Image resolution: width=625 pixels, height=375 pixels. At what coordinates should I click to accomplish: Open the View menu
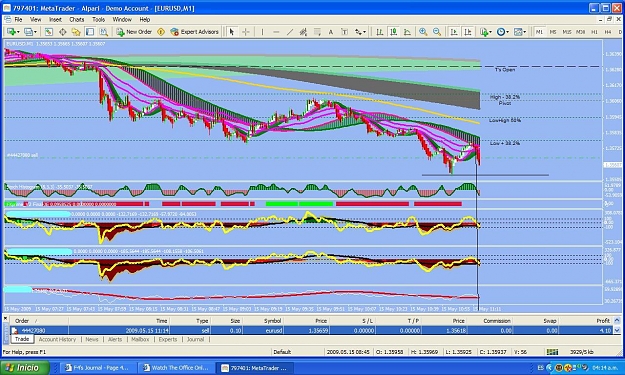click(x=35, y=19)
